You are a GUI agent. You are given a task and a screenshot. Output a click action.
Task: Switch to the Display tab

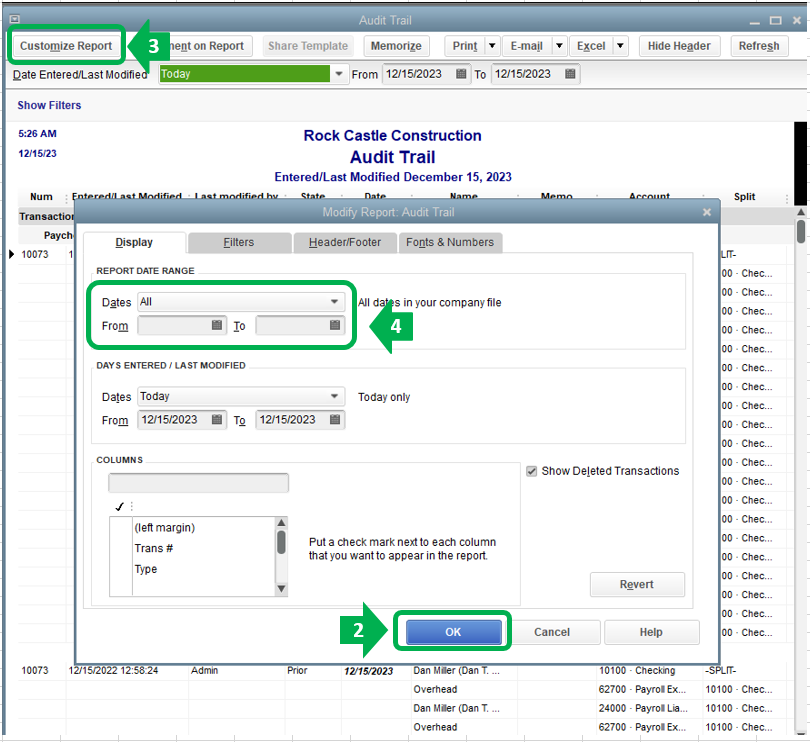(x=134, y=242)
